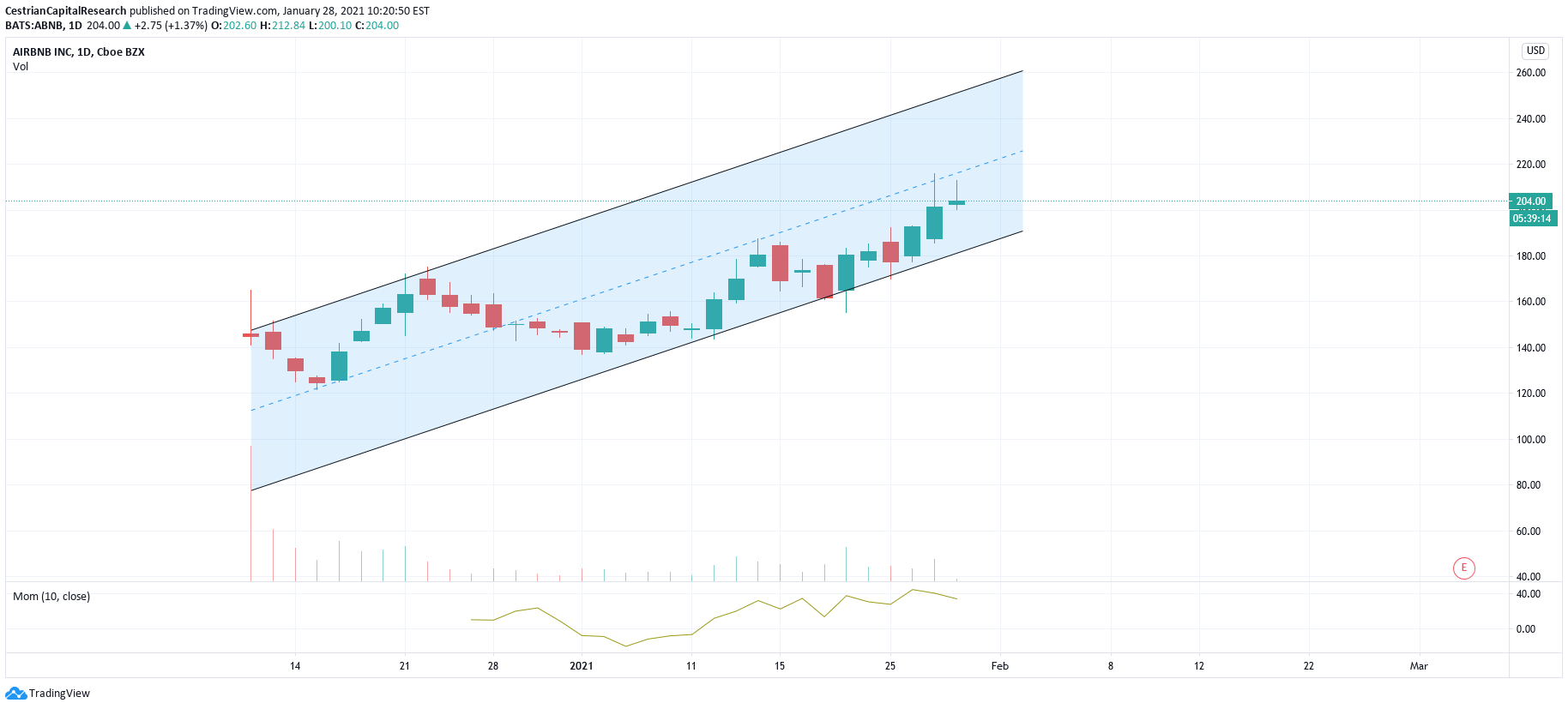
Task: Click the 140.00 price axis label
Action: (1531, 348)
